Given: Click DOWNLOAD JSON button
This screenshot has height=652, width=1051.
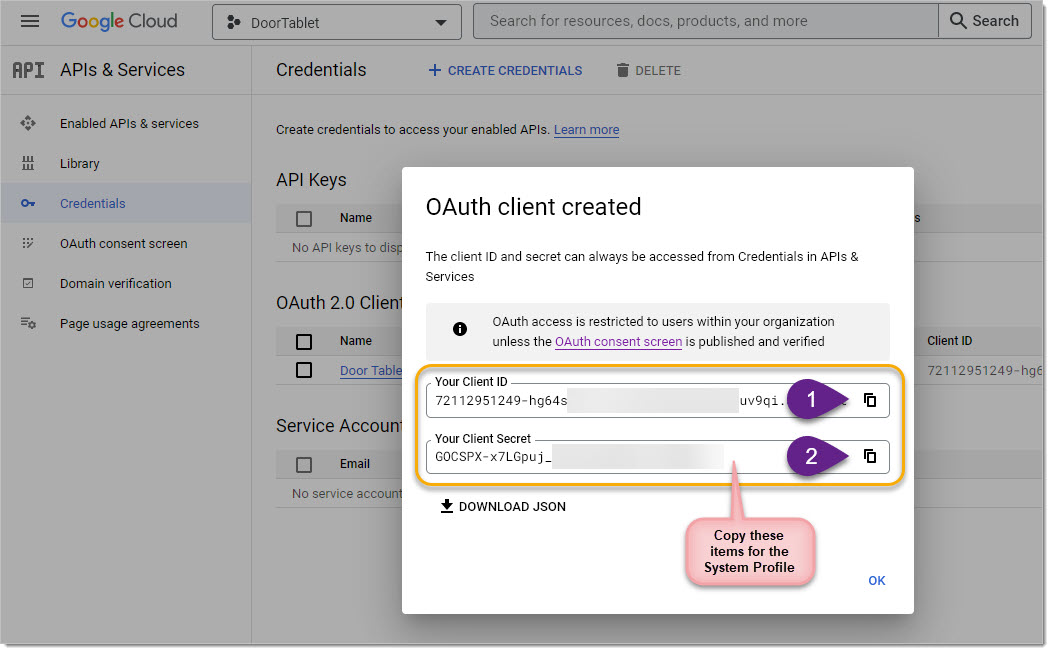Looking at the screenshot, I should [x=503, y=507].
